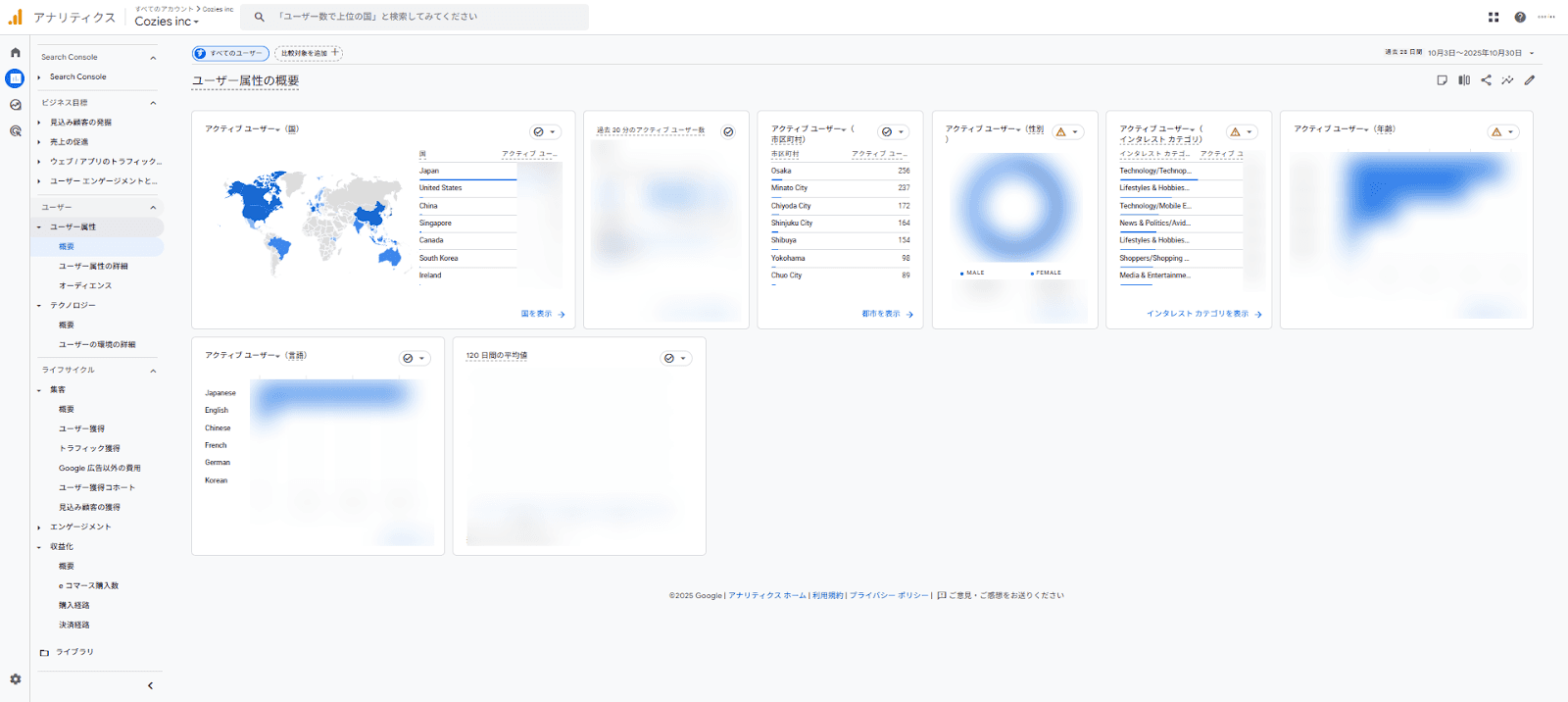Image resolution: width=1568 pixels, height=702 pixels.
Task: Click インタレスト カテゴリを表示 link
Action: (1204, 314)
